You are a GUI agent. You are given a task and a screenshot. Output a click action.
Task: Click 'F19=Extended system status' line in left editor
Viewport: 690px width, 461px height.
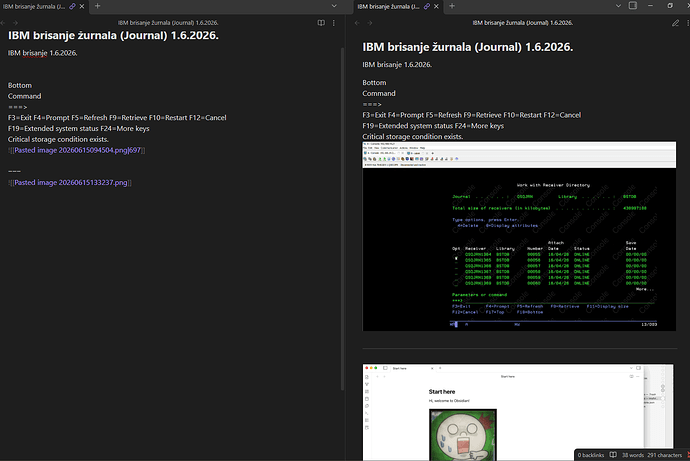[78, 129]
